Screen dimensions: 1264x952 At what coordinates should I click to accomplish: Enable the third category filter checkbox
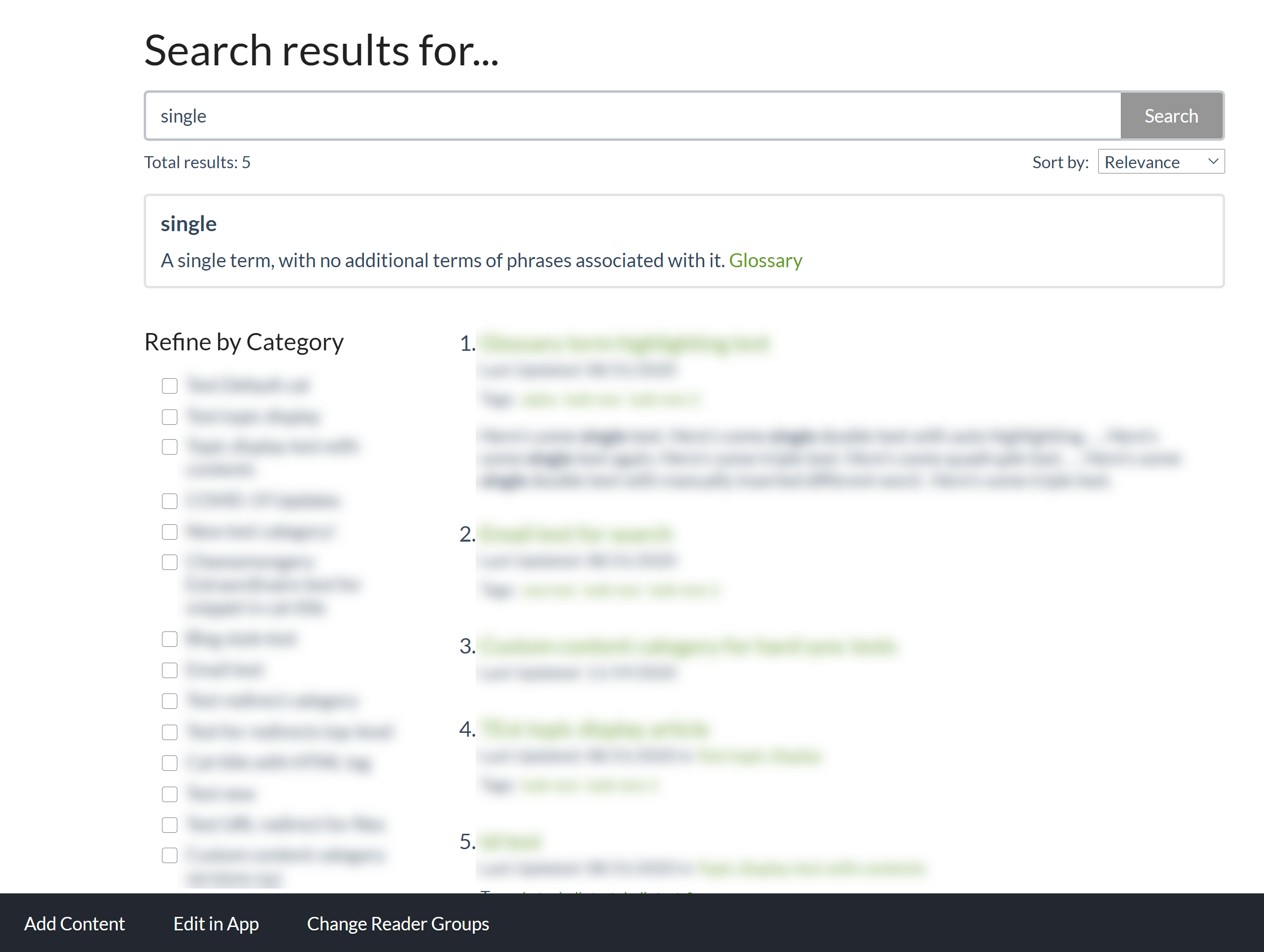click(170, 447)
